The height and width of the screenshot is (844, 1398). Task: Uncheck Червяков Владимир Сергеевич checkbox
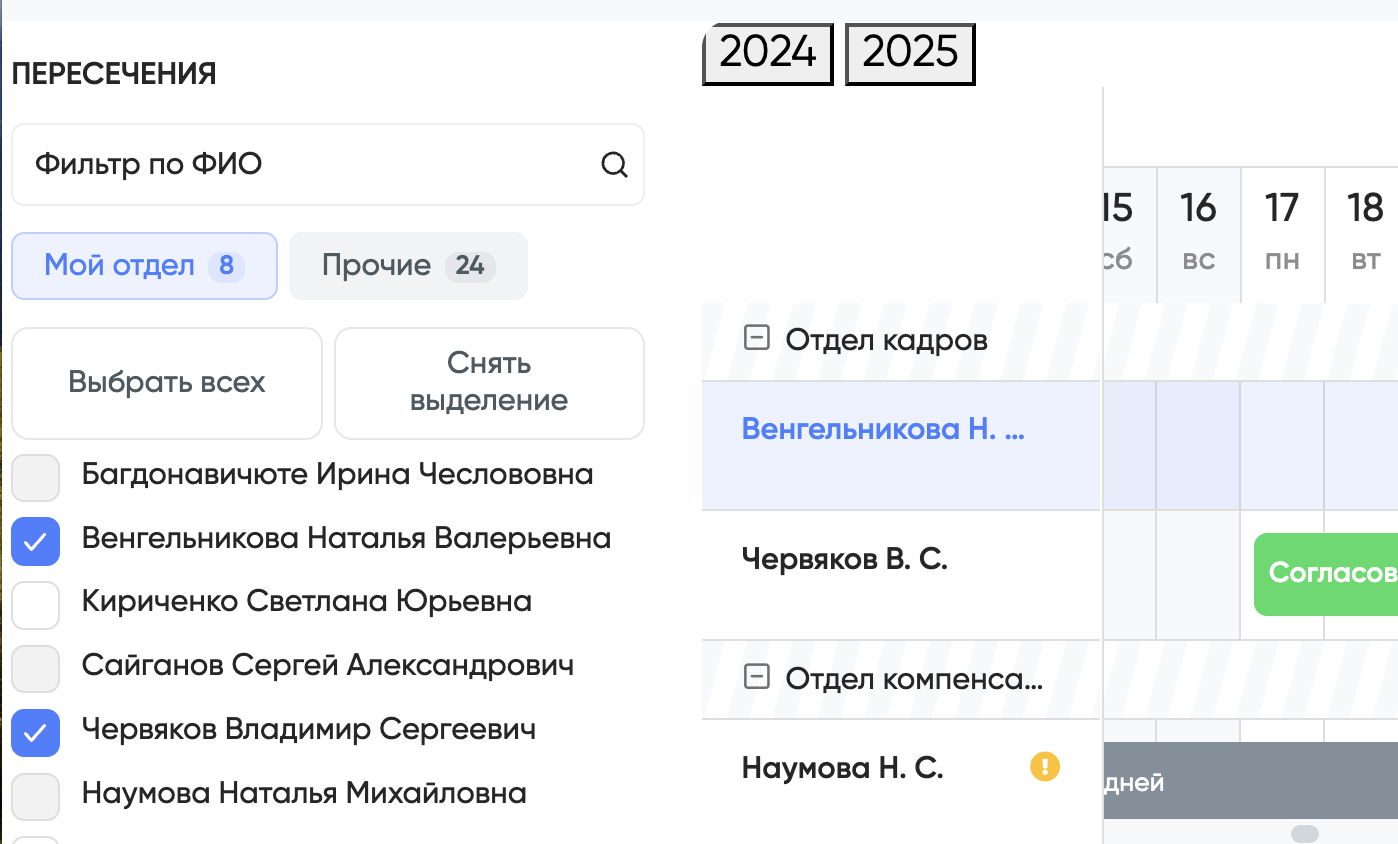point(36,732)
